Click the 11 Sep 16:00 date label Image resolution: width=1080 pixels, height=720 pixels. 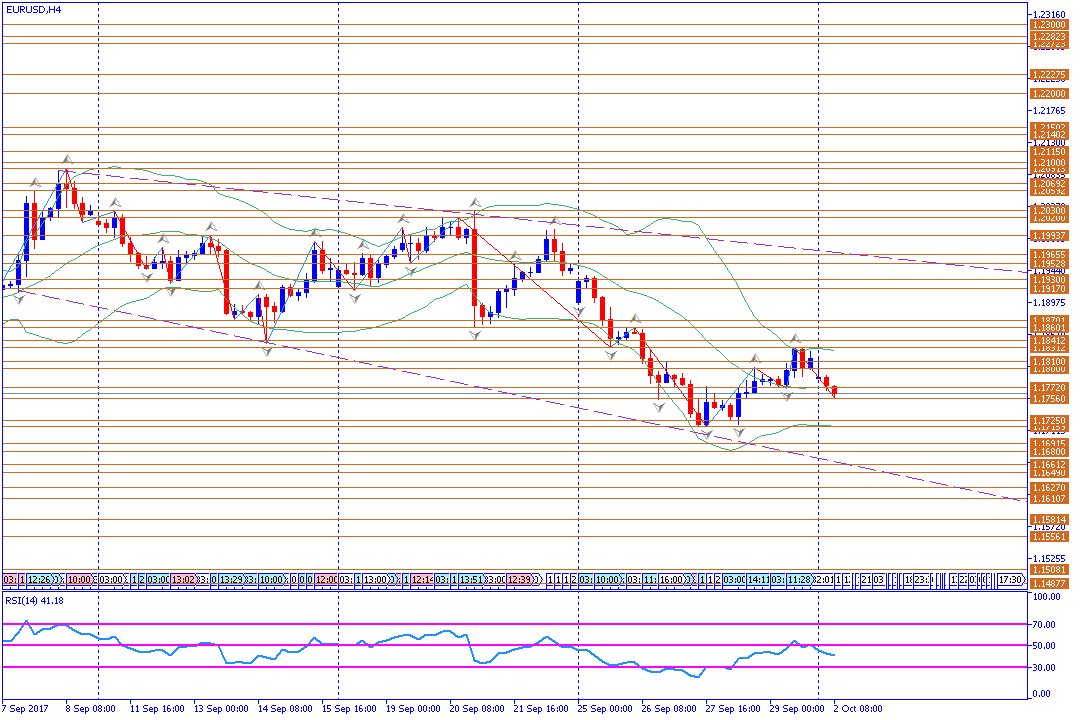click(157, 708)
